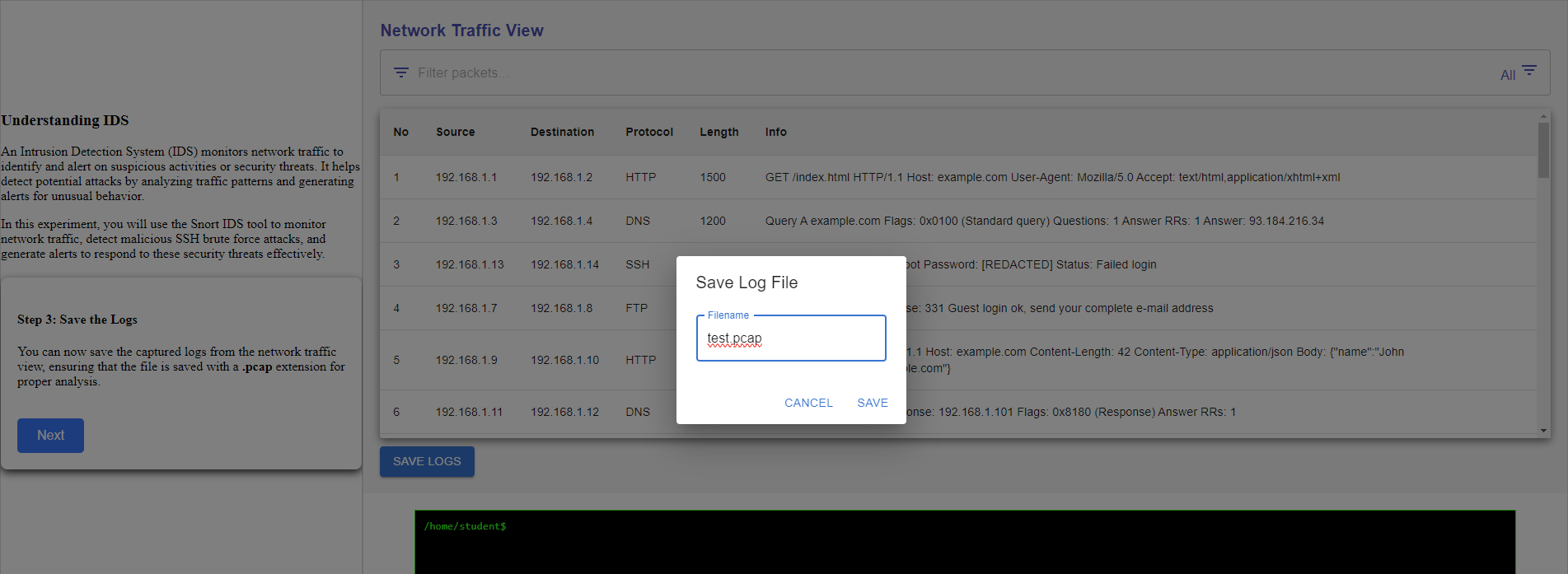
Task: Click the Protocol column header
Action: (648, 132)
